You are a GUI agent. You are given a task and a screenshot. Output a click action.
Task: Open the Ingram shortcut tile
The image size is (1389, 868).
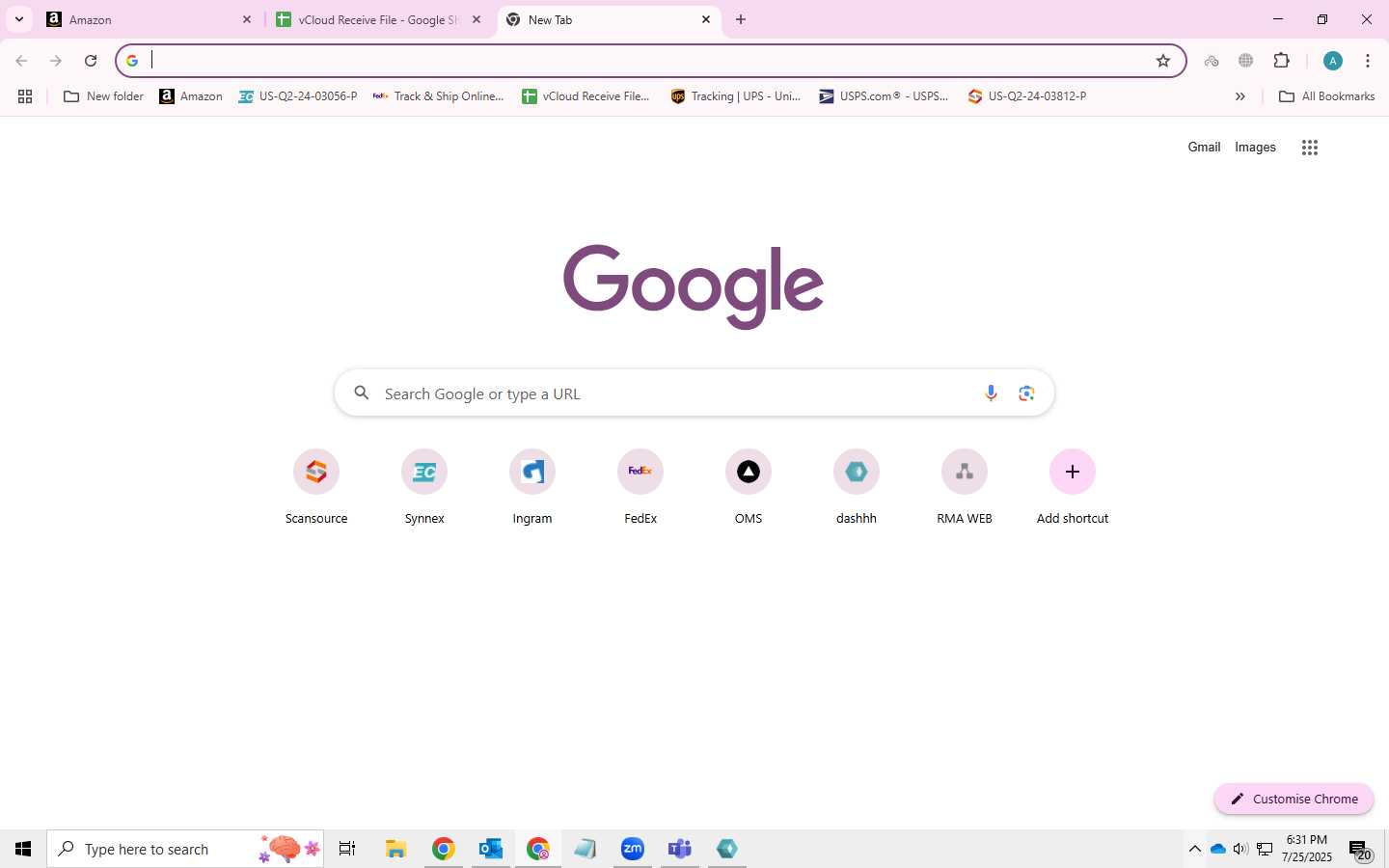(532, 487)
